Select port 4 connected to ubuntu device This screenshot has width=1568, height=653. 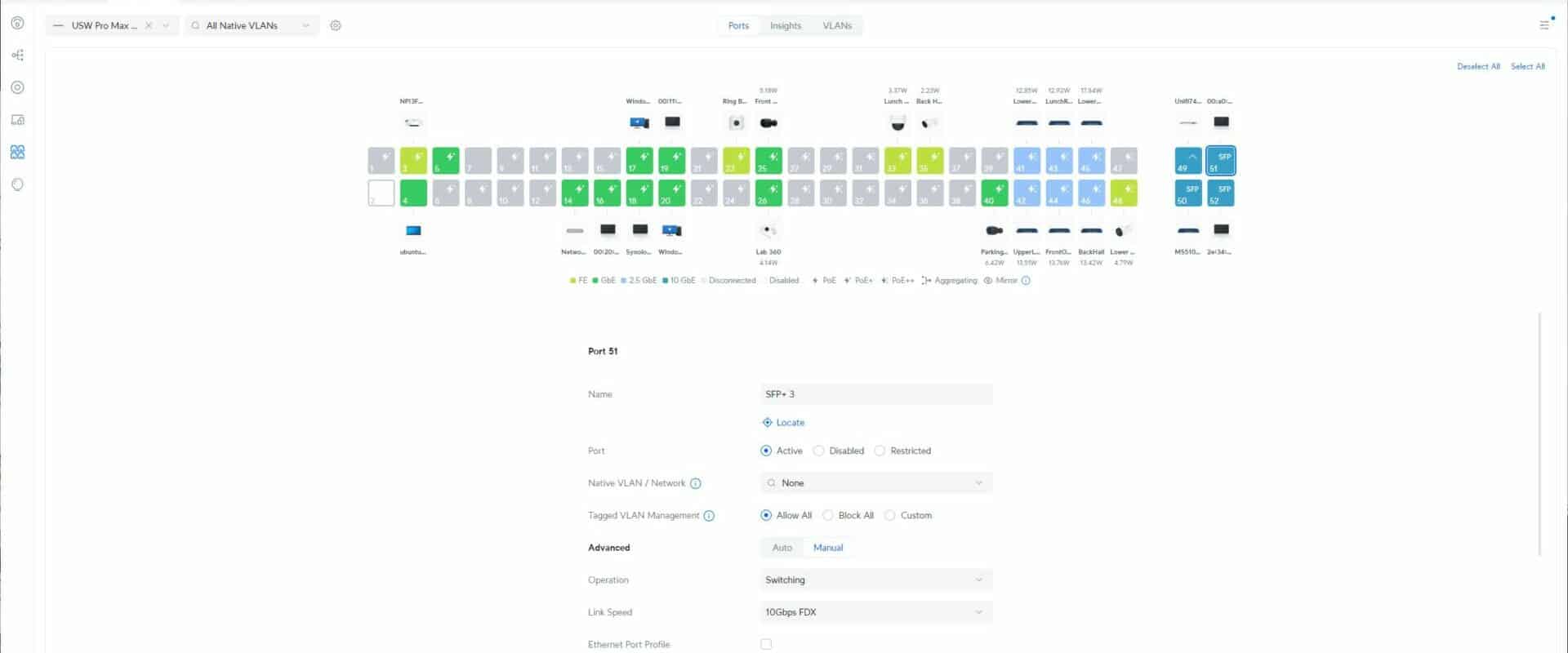[x=413, y=193]
